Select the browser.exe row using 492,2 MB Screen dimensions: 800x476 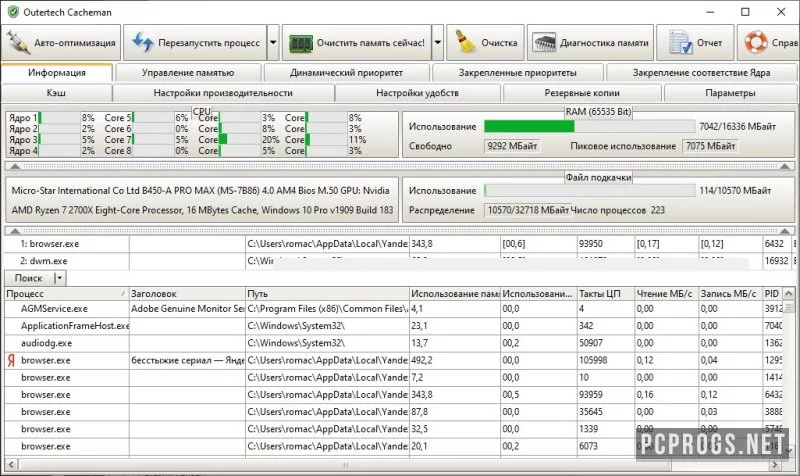(x=393, y=361)
